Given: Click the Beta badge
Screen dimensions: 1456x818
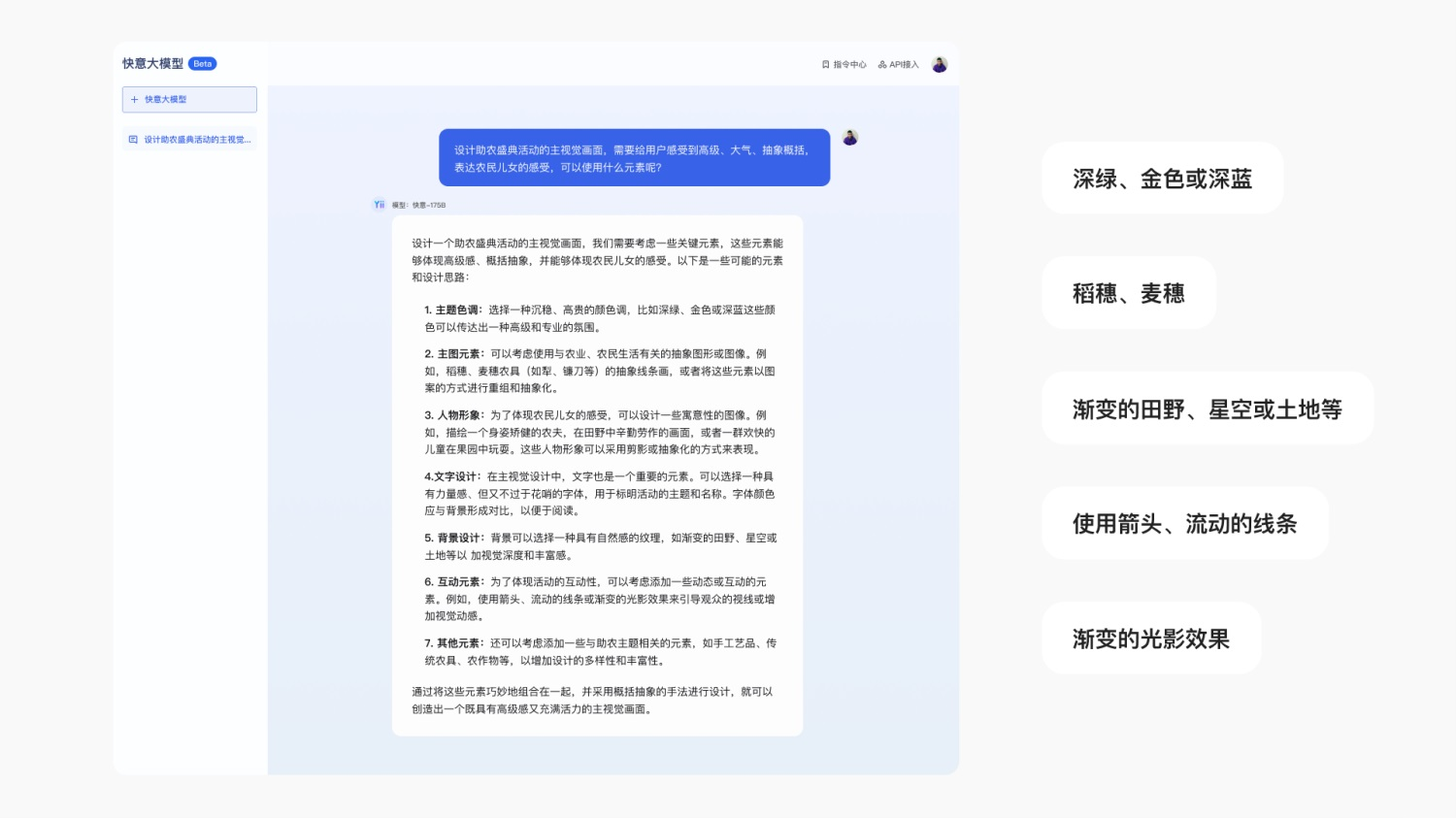Looking at the screenshot, I should coord(202,64).
